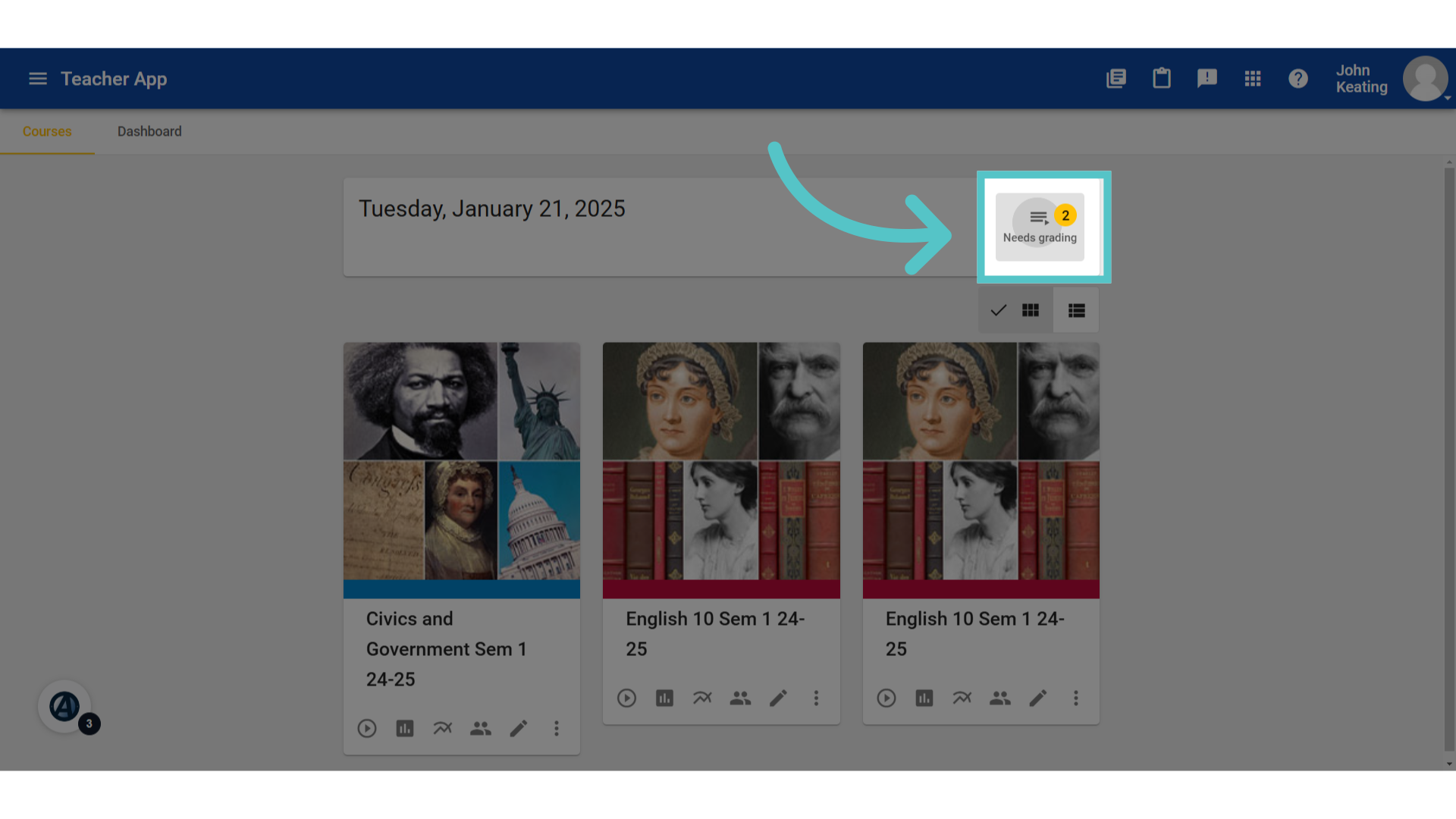
Task: Open gradebook chart icon on middle English card
Action: (x=664, y=698)
